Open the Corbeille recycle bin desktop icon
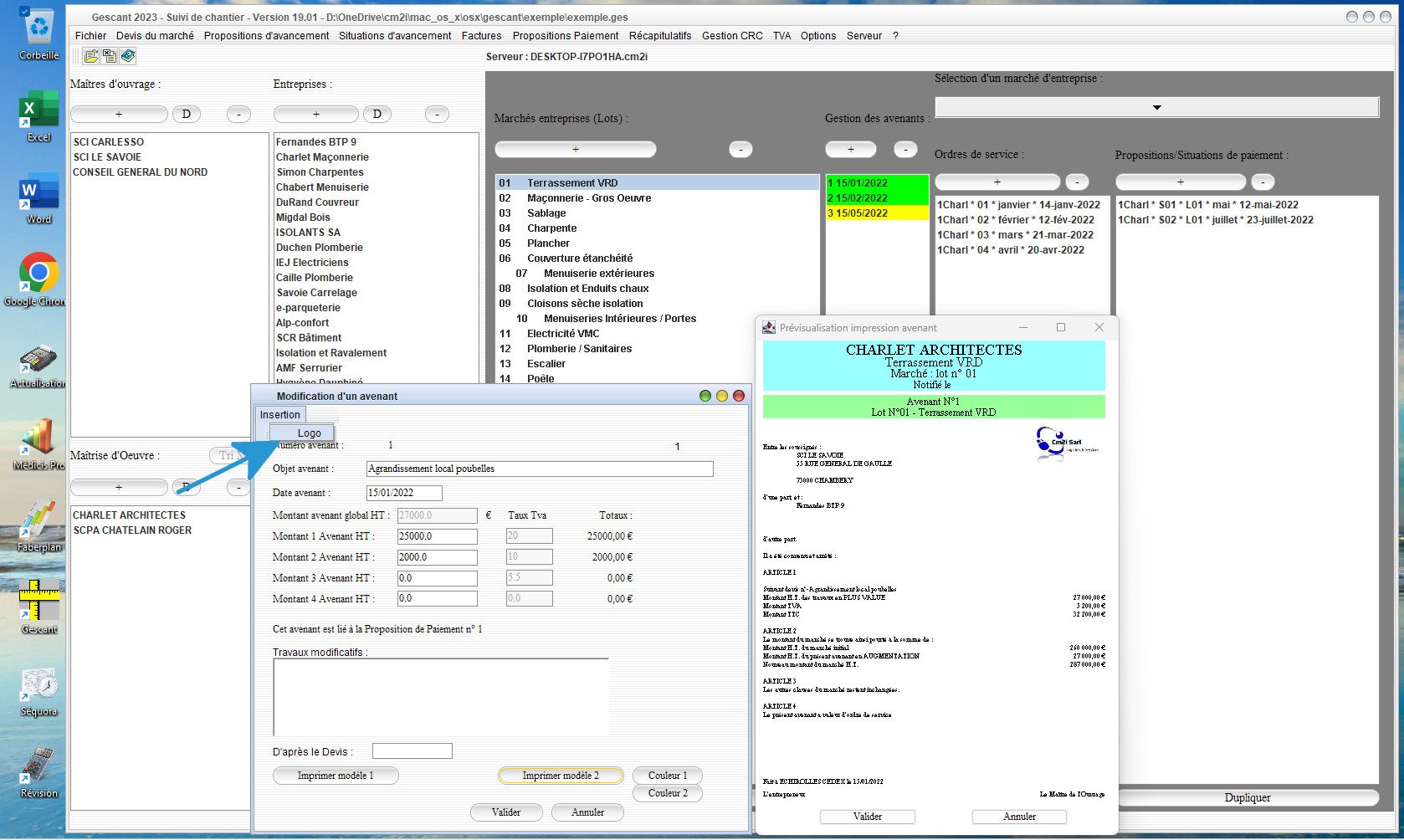Screen dimensions: 1404x840 (39, 33)
